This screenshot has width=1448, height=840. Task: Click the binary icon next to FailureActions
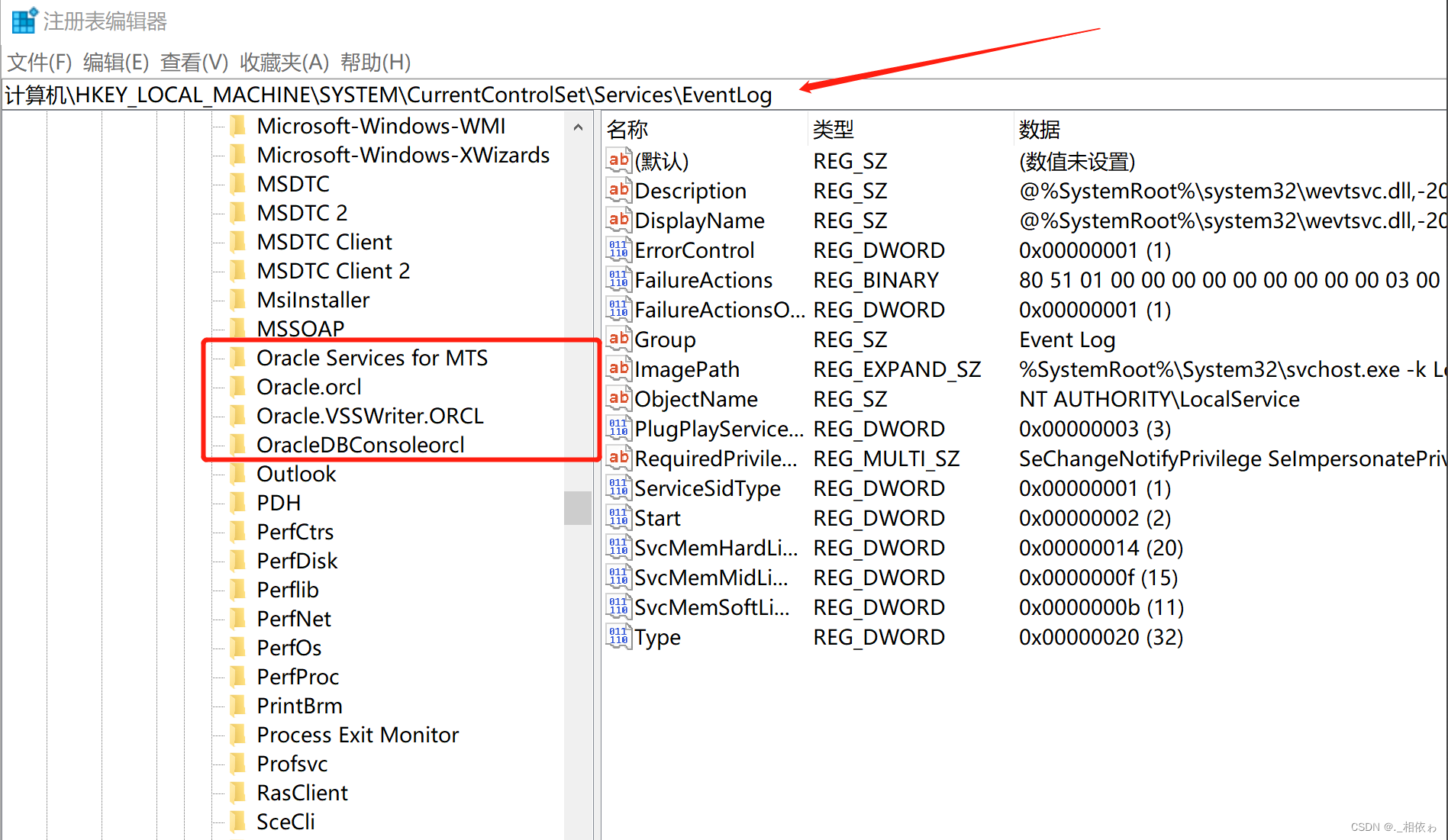(x=618, y=278)
